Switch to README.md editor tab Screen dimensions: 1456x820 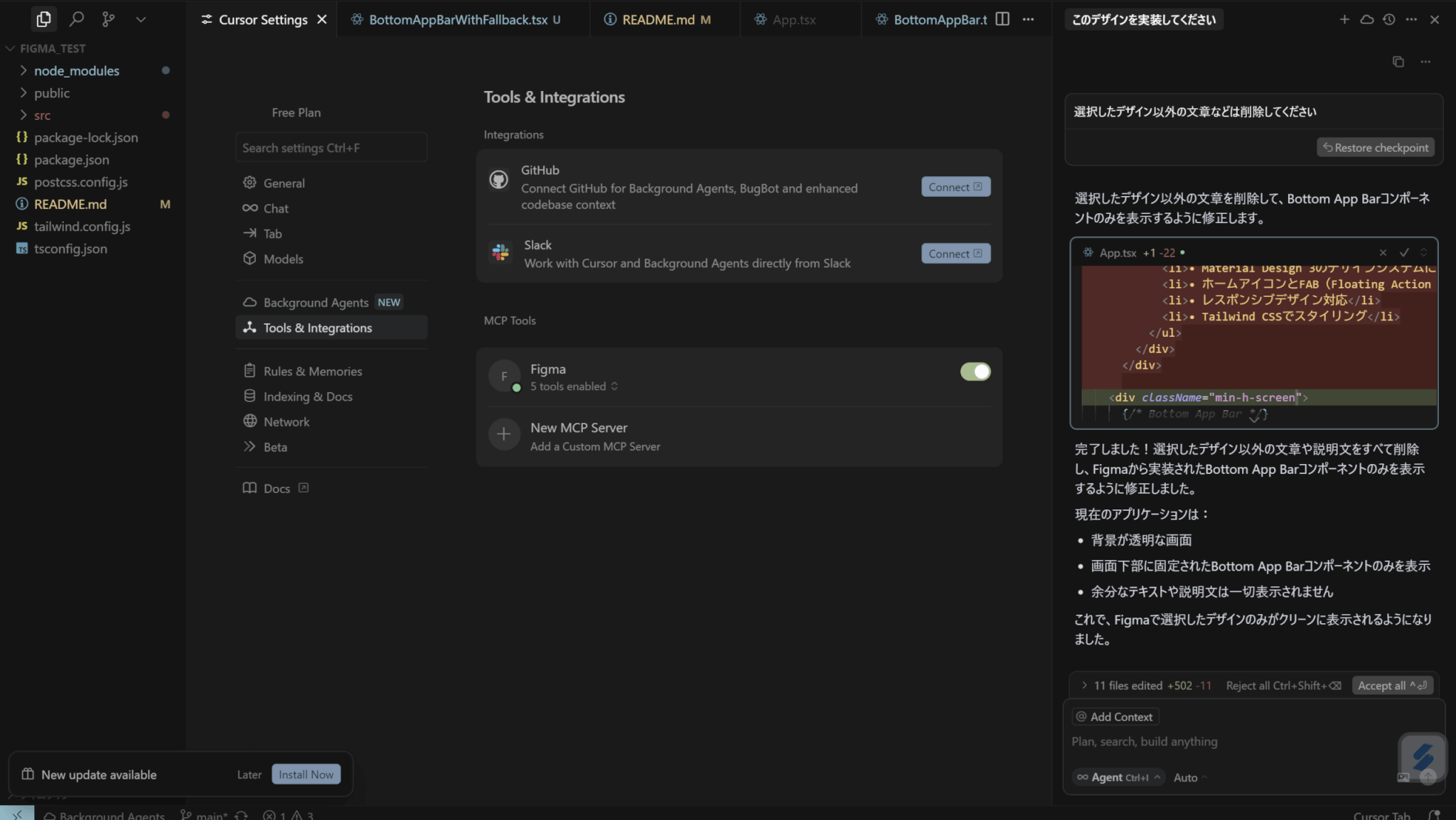tap(665, 19)
